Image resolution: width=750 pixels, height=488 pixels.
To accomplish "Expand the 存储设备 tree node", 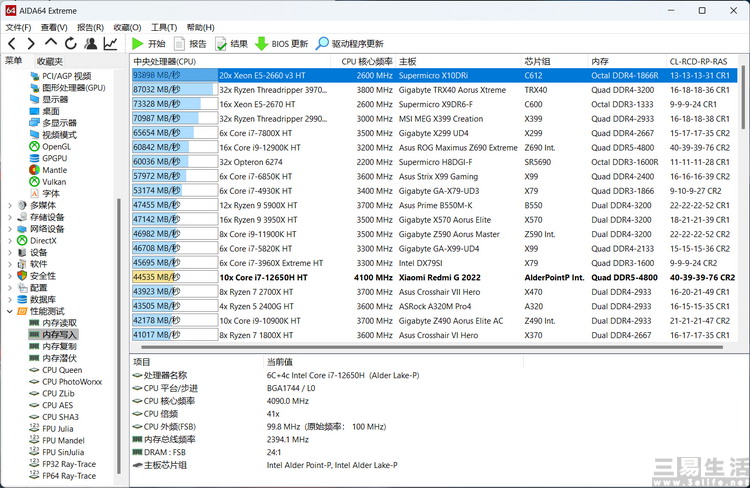I will point(10,217).
